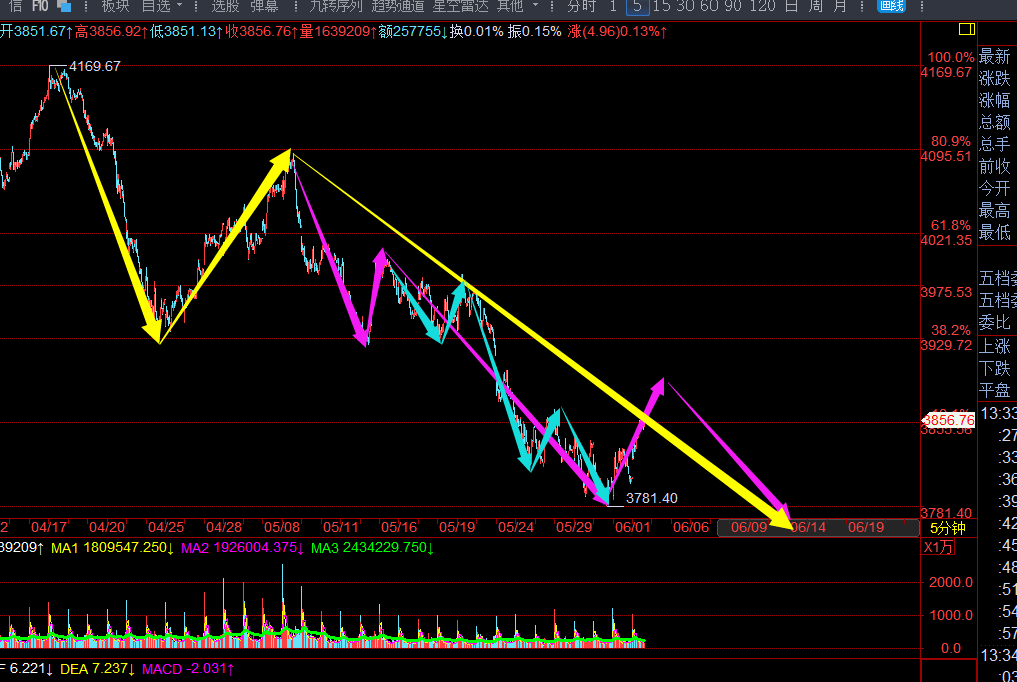Expand the 其他 dropdown arrow
This screenshot has height=682, width=1017.
click(x=535, y=6)
